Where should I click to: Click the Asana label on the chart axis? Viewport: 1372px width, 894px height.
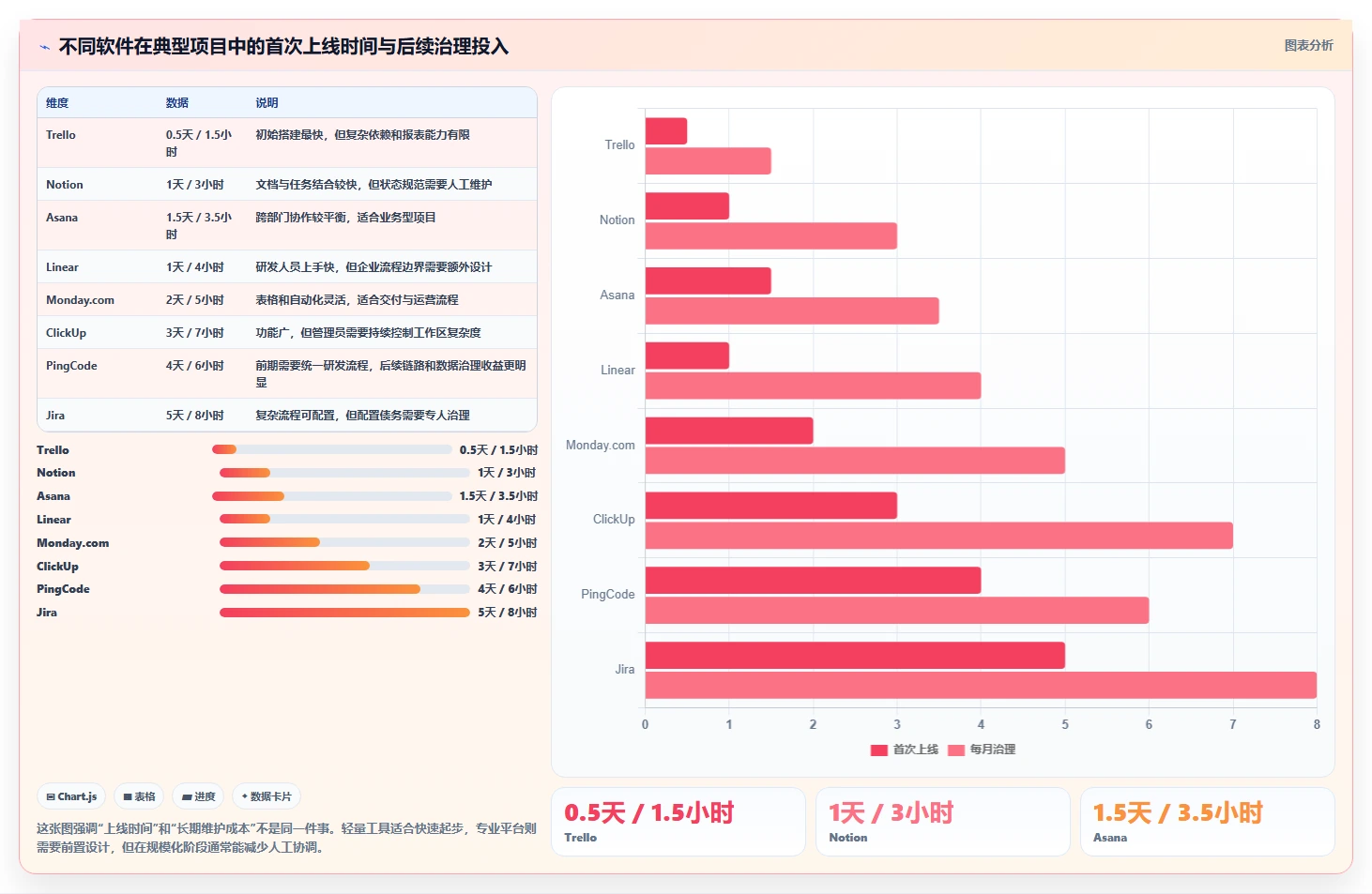point(617,295)
